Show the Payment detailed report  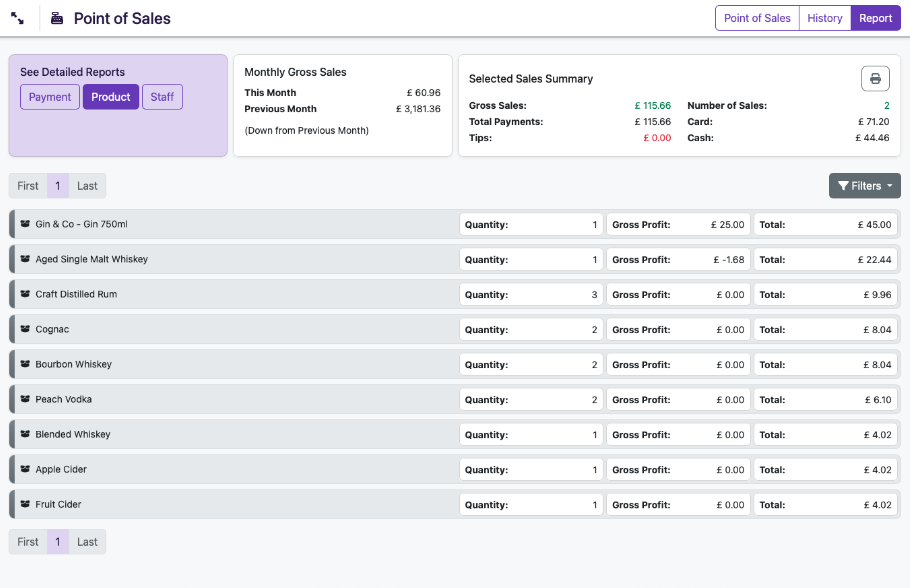coord(50,97)
